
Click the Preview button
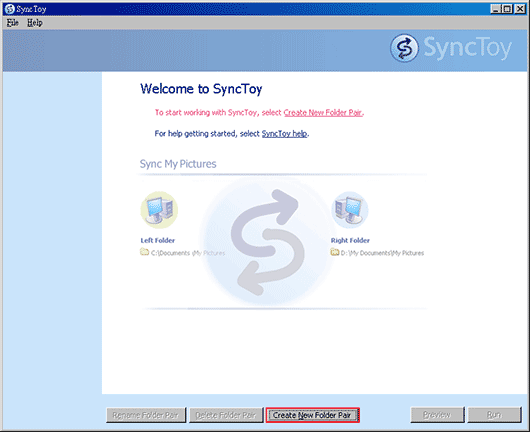437,415
